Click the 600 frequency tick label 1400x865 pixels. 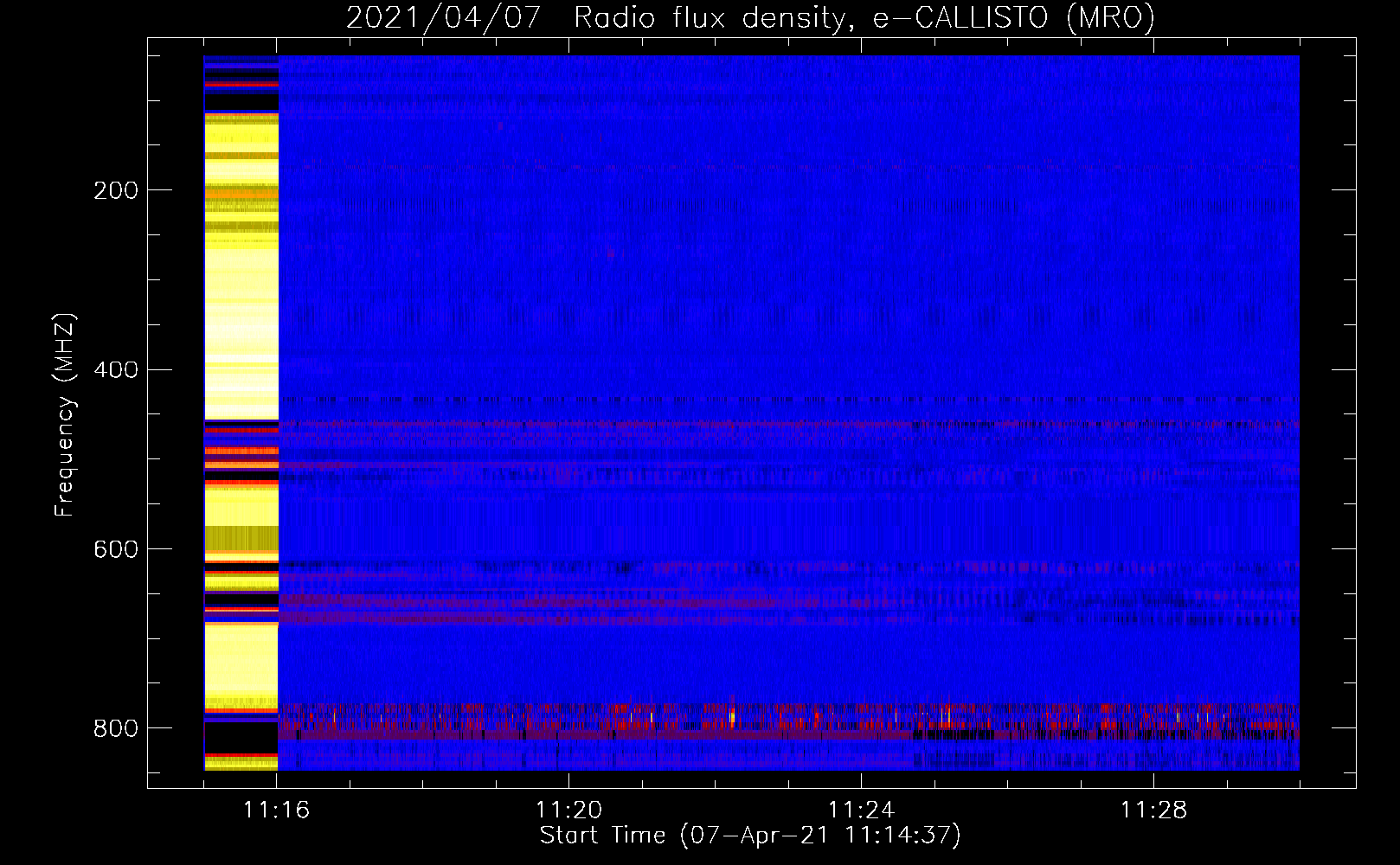[116, 550]
